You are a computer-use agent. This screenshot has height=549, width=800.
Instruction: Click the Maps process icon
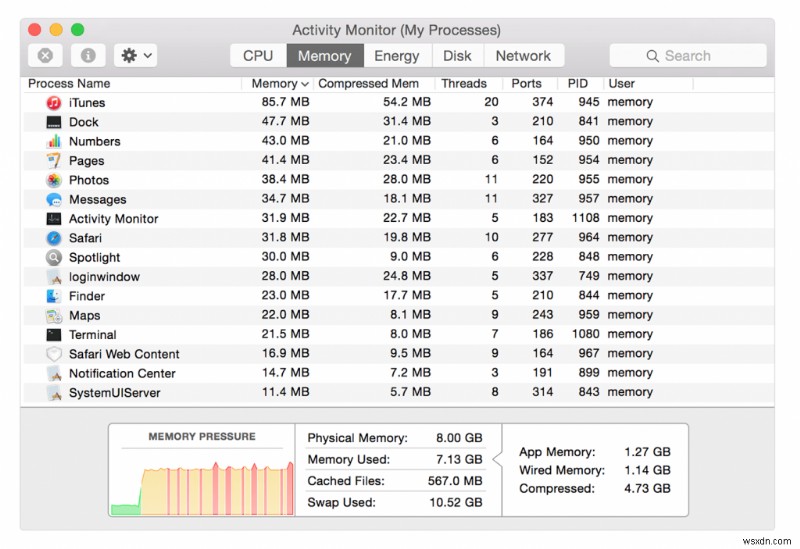coord(54,315)
